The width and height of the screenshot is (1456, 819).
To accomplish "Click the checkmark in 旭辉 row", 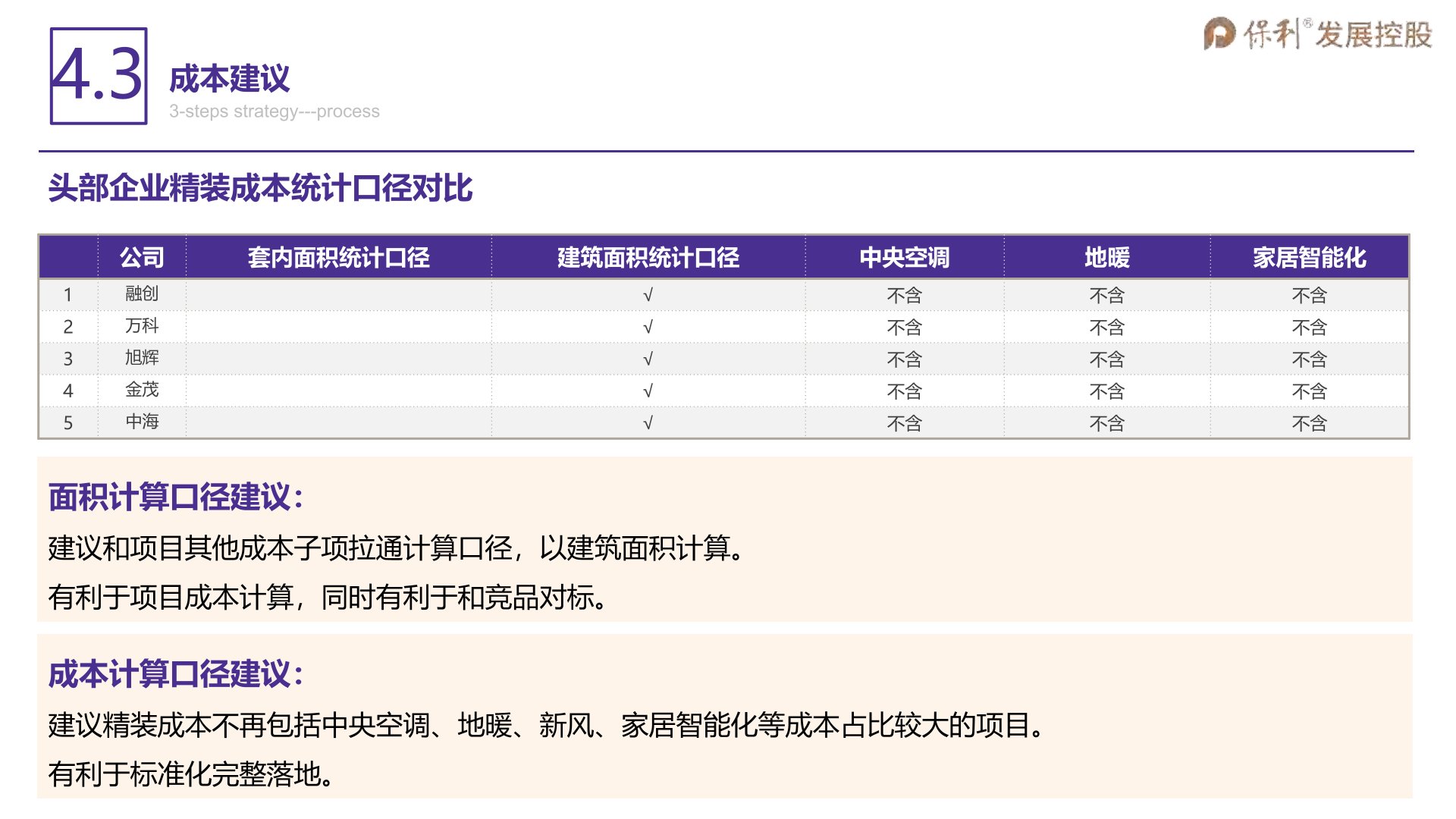I will (648, 359).
